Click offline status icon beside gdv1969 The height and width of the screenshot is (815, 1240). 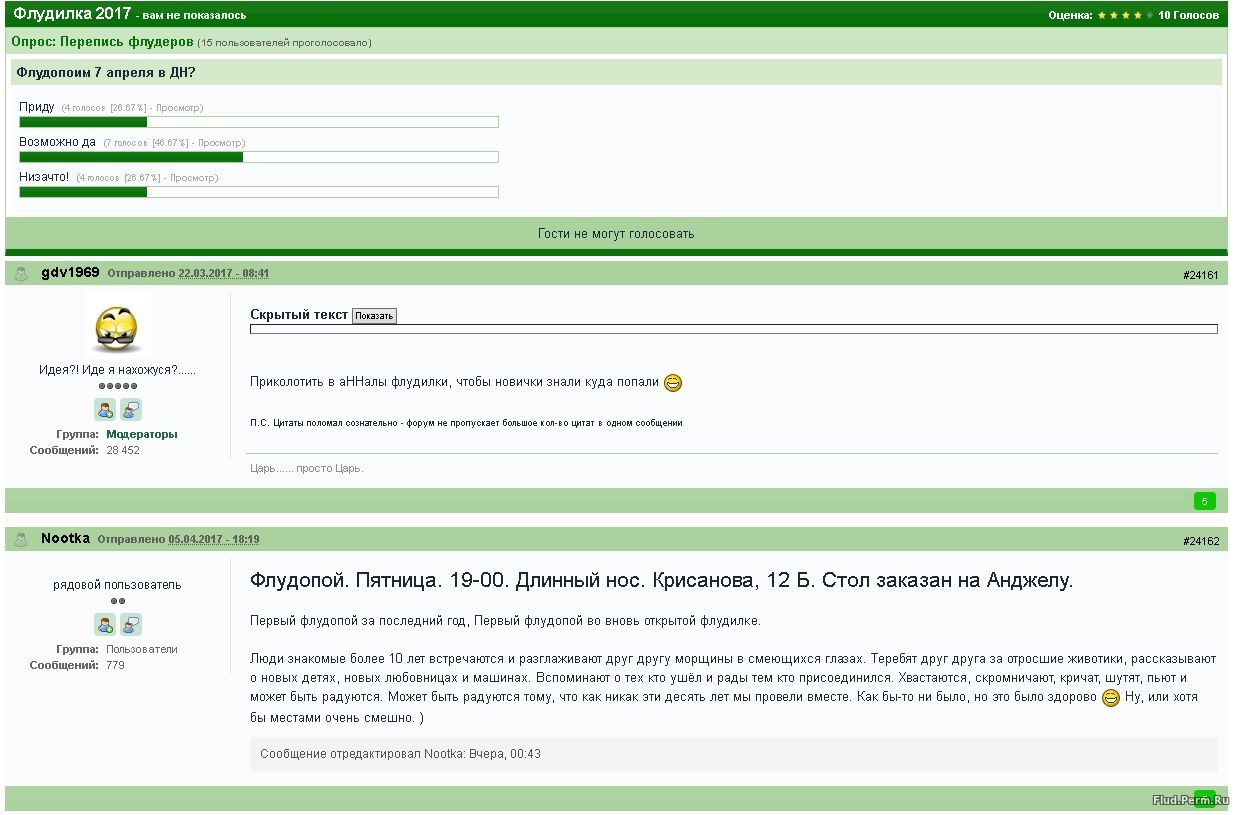coord(21,274)
